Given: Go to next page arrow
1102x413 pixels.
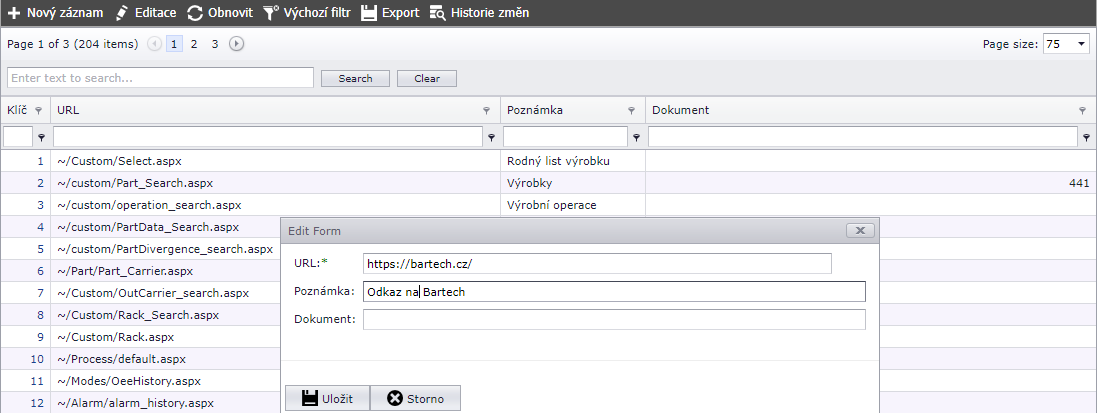Looking at the screenshot, I should pyautogui.click(x=236, y=44).
